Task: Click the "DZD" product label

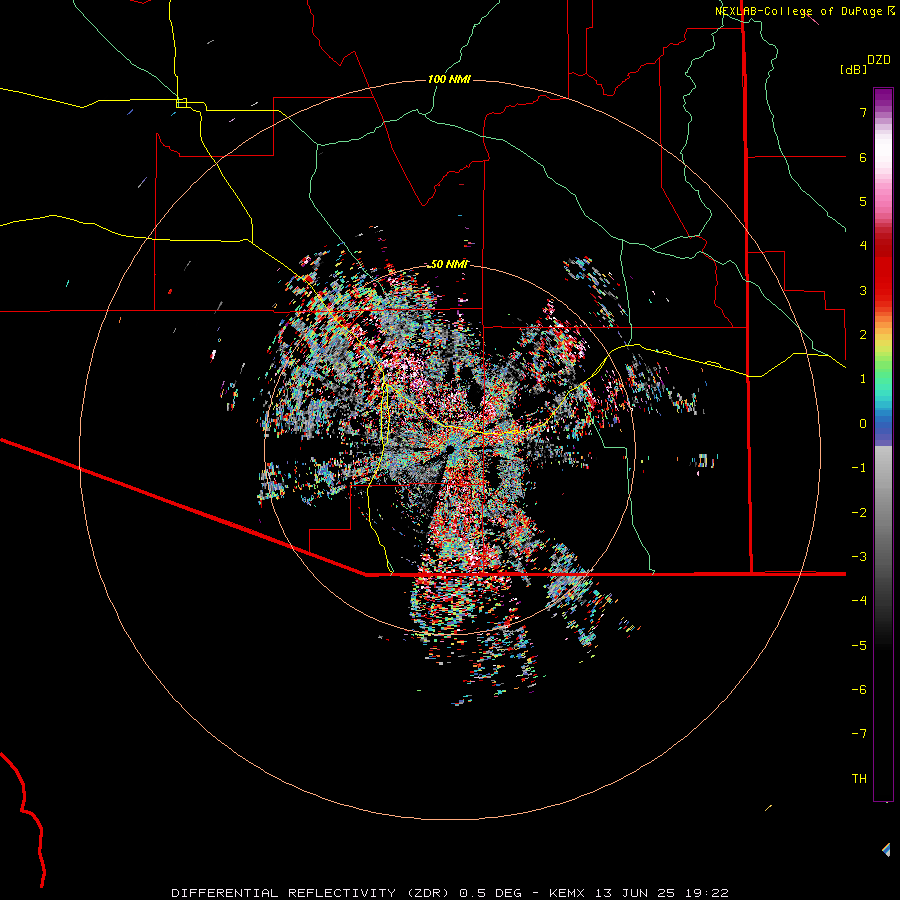Action: tap(879, 60)
